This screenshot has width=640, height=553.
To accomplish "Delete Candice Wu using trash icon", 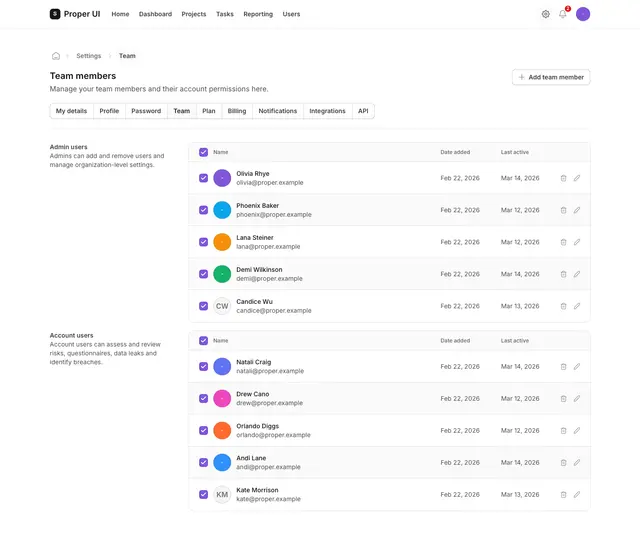I will click(563, 306).
